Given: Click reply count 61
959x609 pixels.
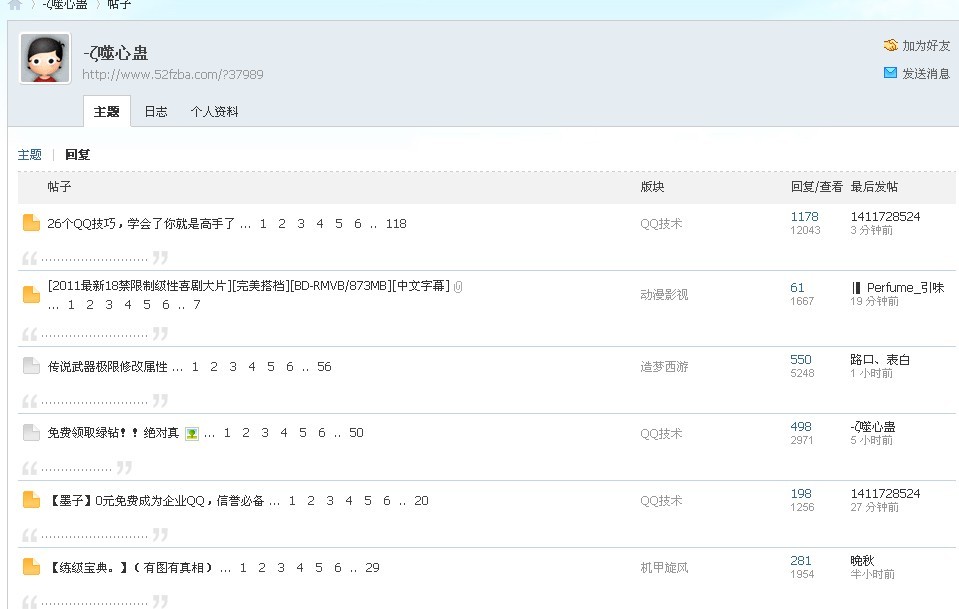Looking at the screenshot, I should point(797,287).
